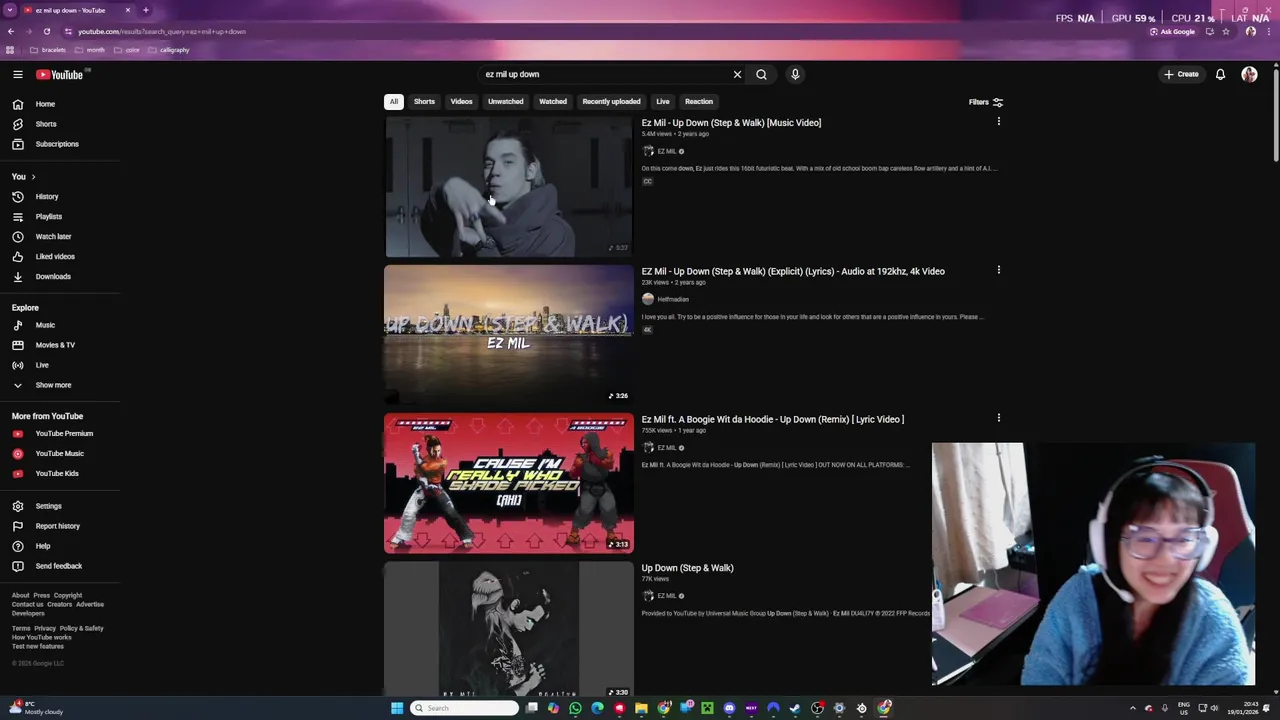Click the browser address bar URL

coord(162,31)
